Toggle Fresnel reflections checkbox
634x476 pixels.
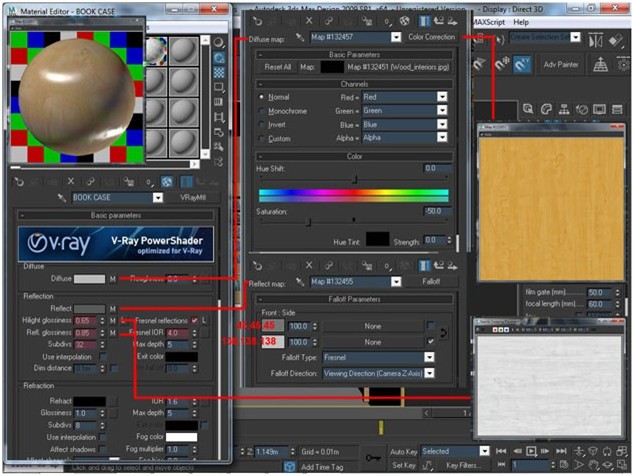coord(194,320)
